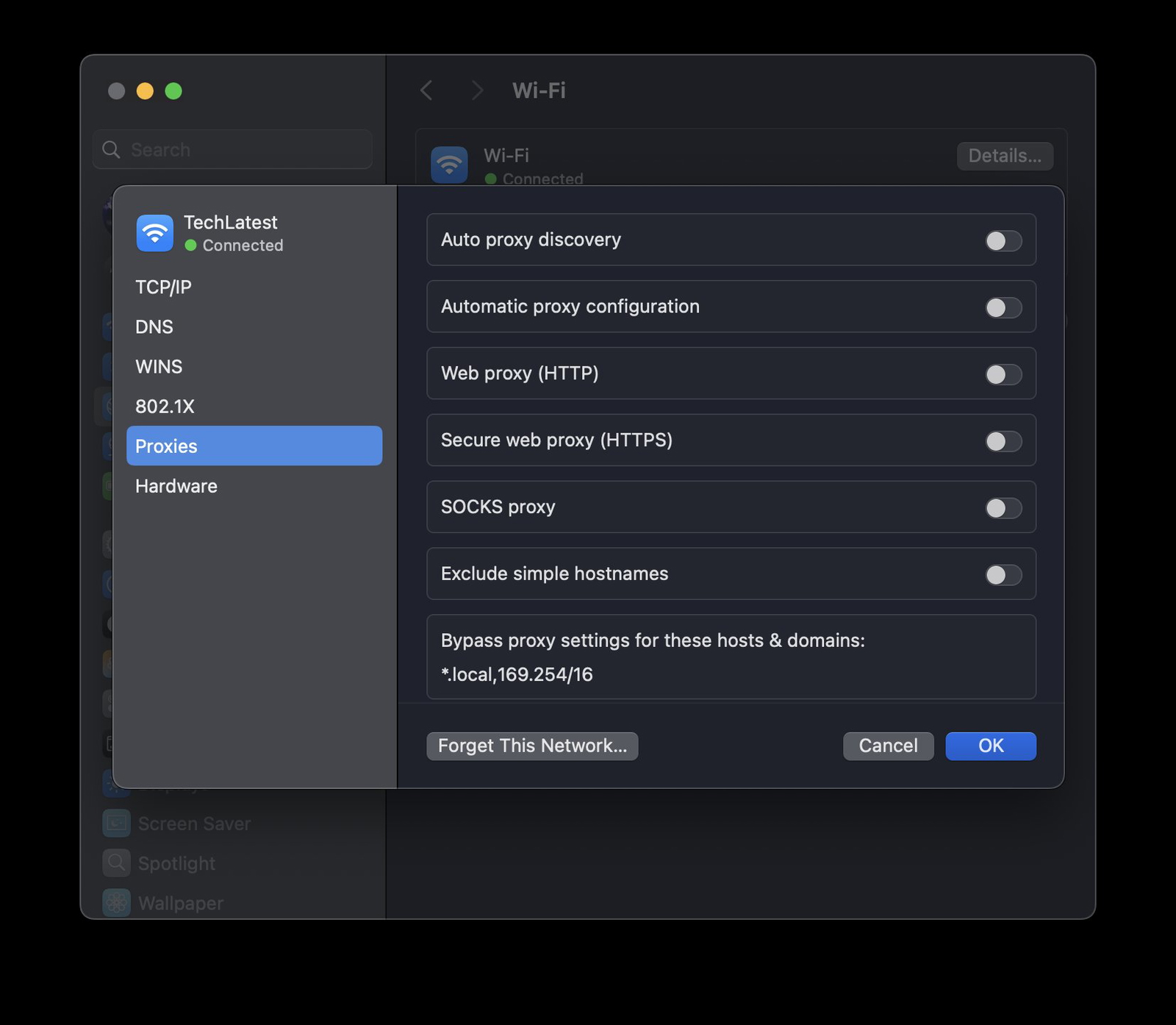The image size is (1176, 1025).
Task: Click Forget This Network
Action: coord(532,746)
